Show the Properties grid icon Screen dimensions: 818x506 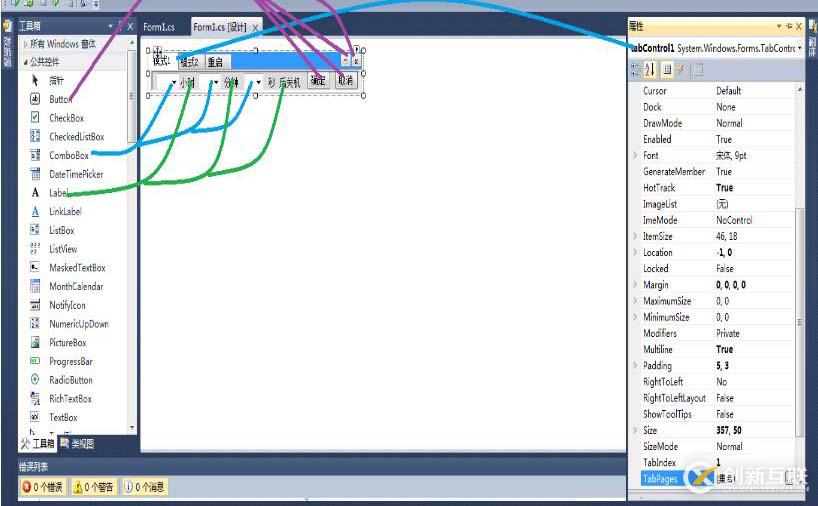pos(667,69)
